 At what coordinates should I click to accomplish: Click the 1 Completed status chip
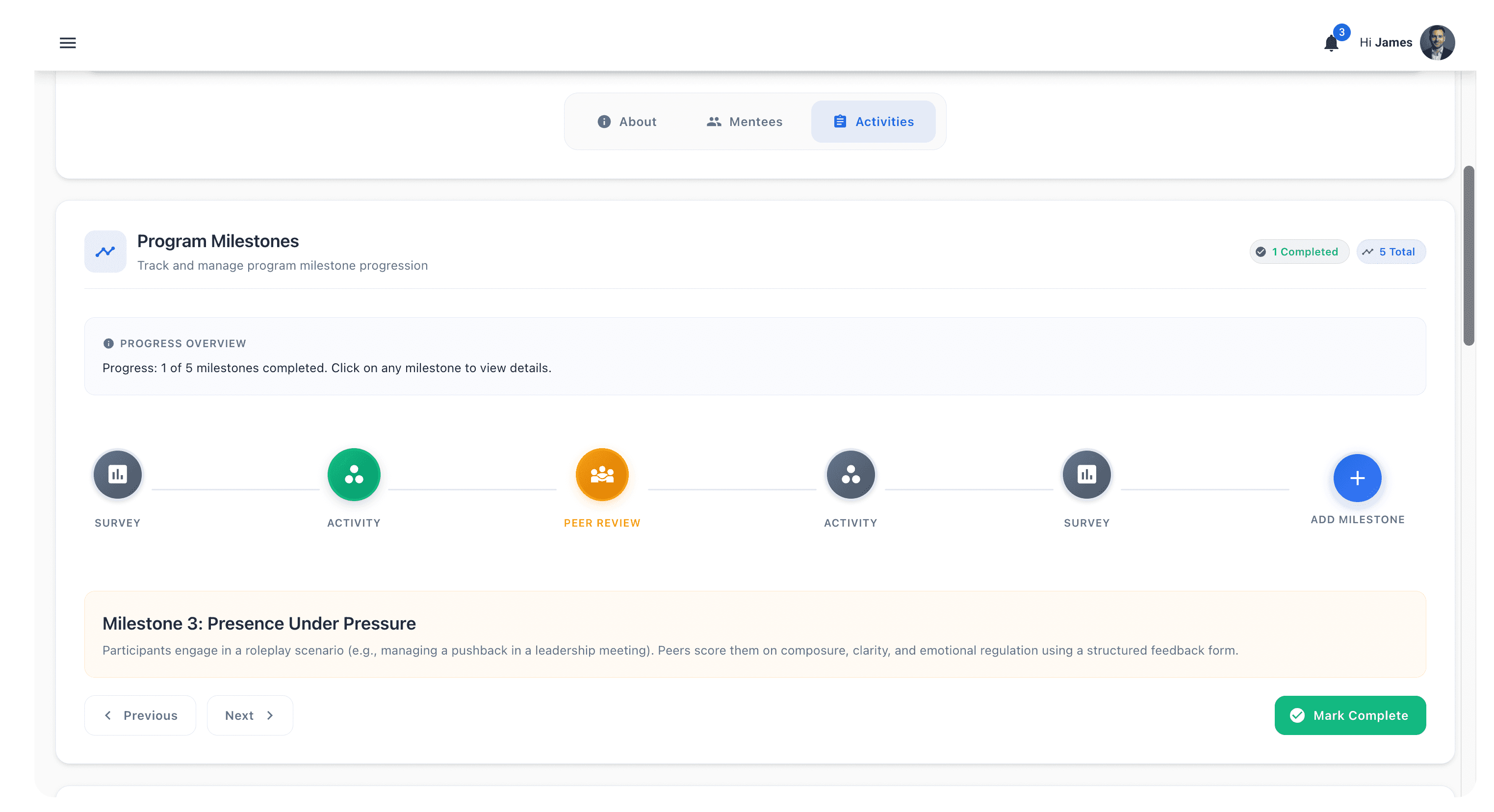[1299, 252]
